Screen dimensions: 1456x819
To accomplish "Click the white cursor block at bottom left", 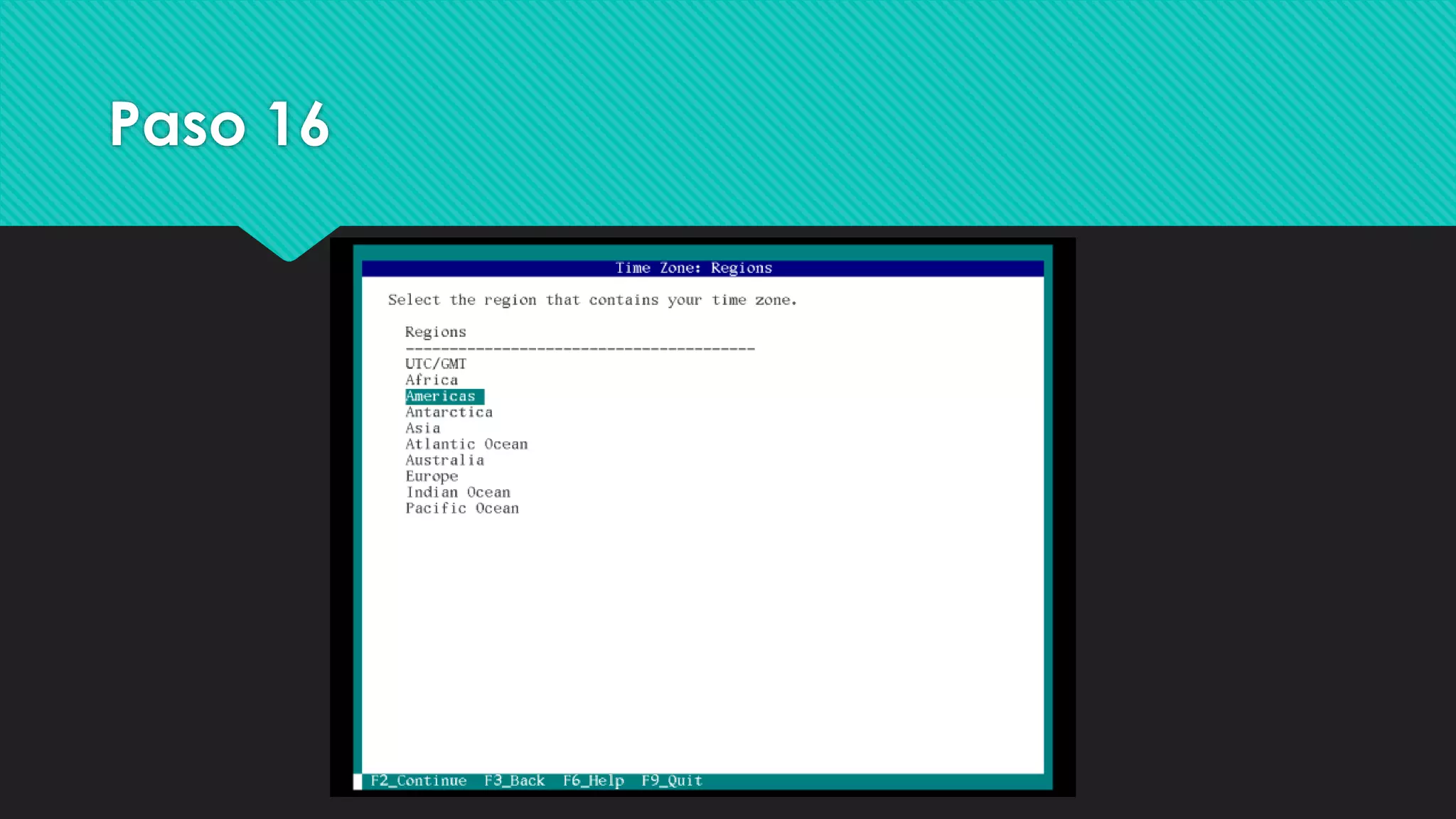I will click(x=358, y=781).
